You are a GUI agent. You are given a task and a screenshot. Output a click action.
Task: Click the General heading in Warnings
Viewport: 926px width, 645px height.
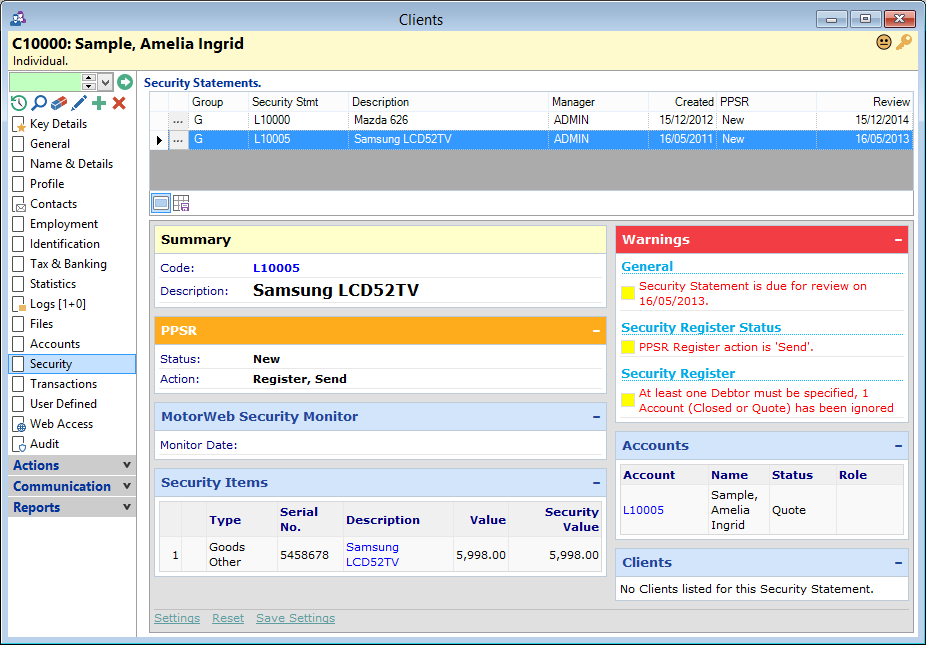tap(647, 267)
